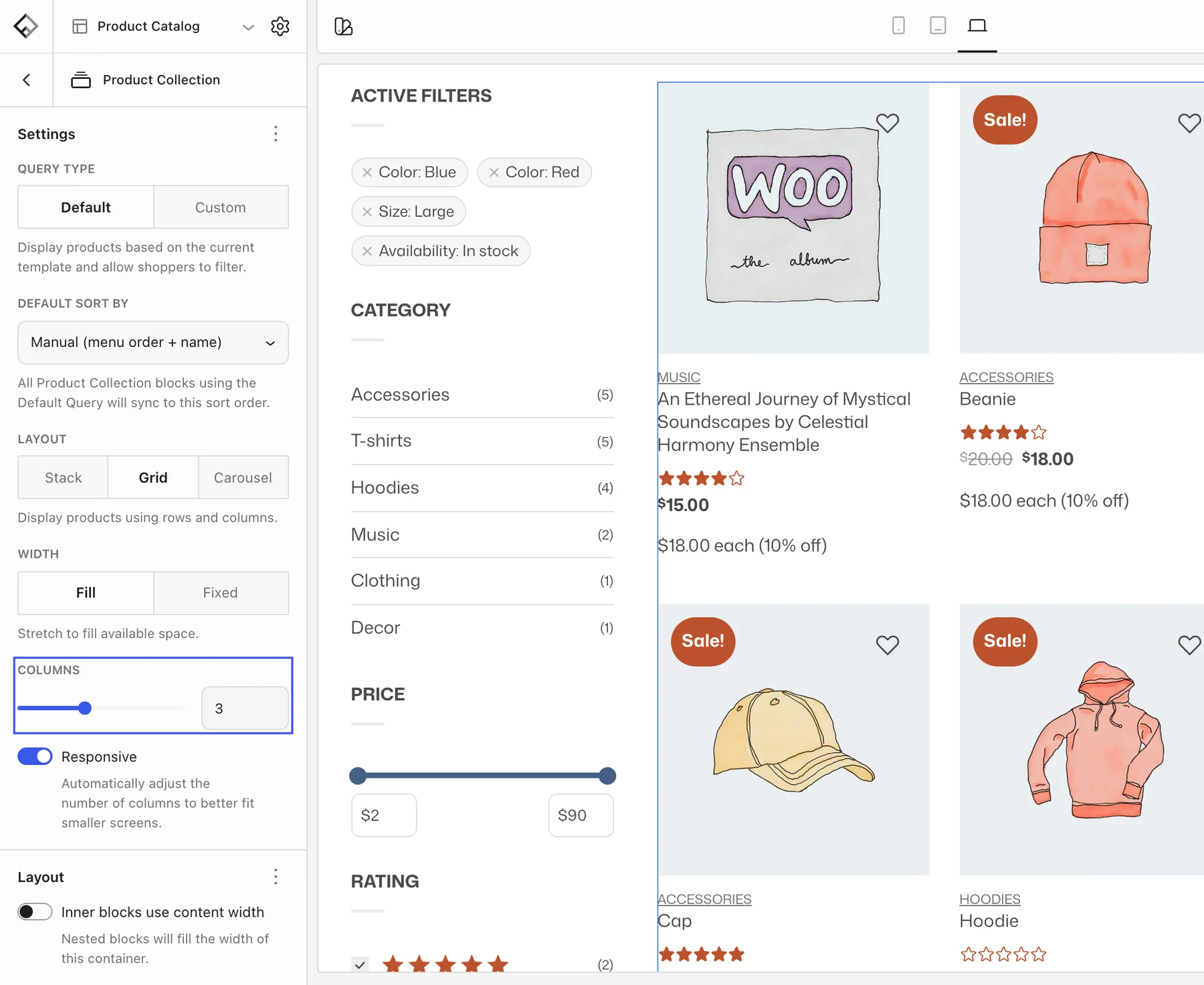
Task: Click the $90 maximum price field
Action: pyautogui.click(x=581, y=815)
